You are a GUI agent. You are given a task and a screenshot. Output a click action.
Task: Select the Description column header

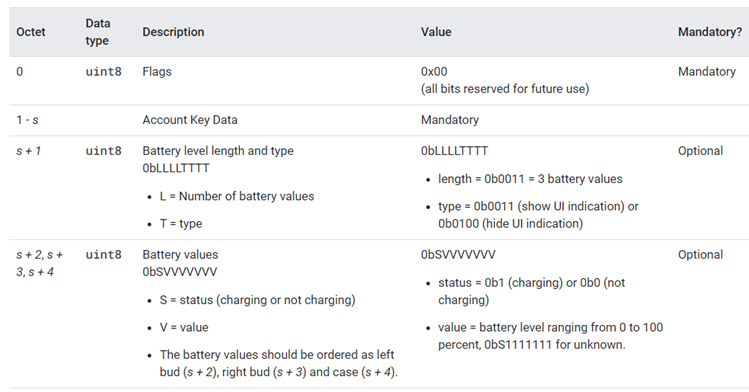click(x=173, y=32)
